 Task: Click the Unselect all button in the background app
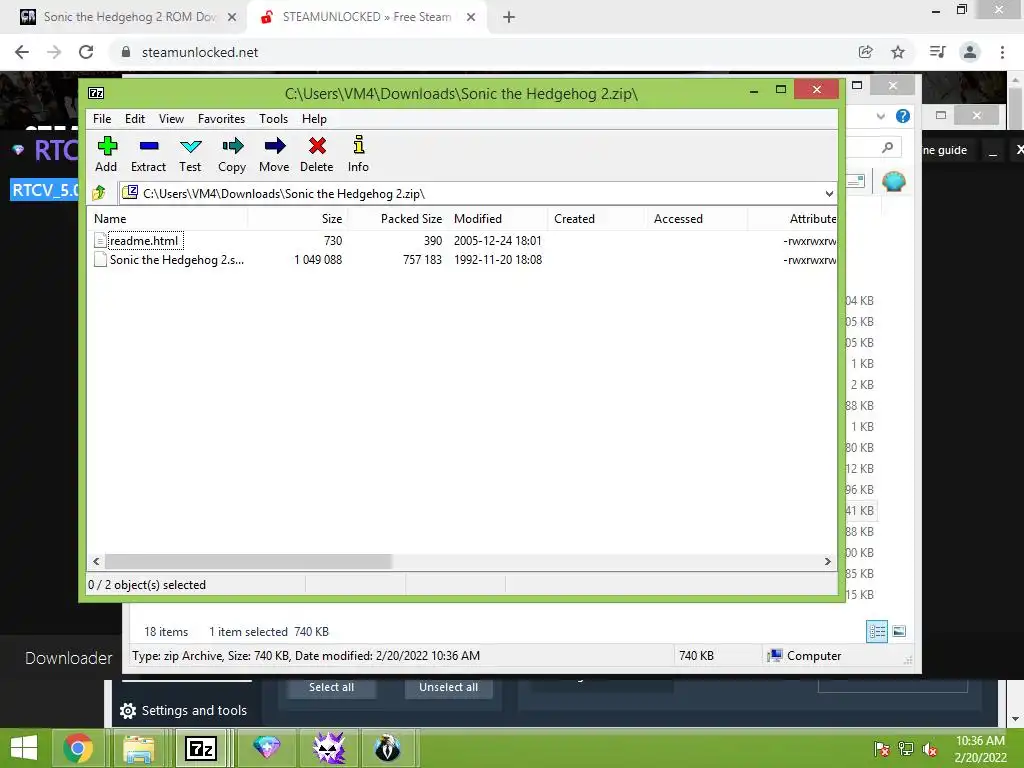pos(449,687)
